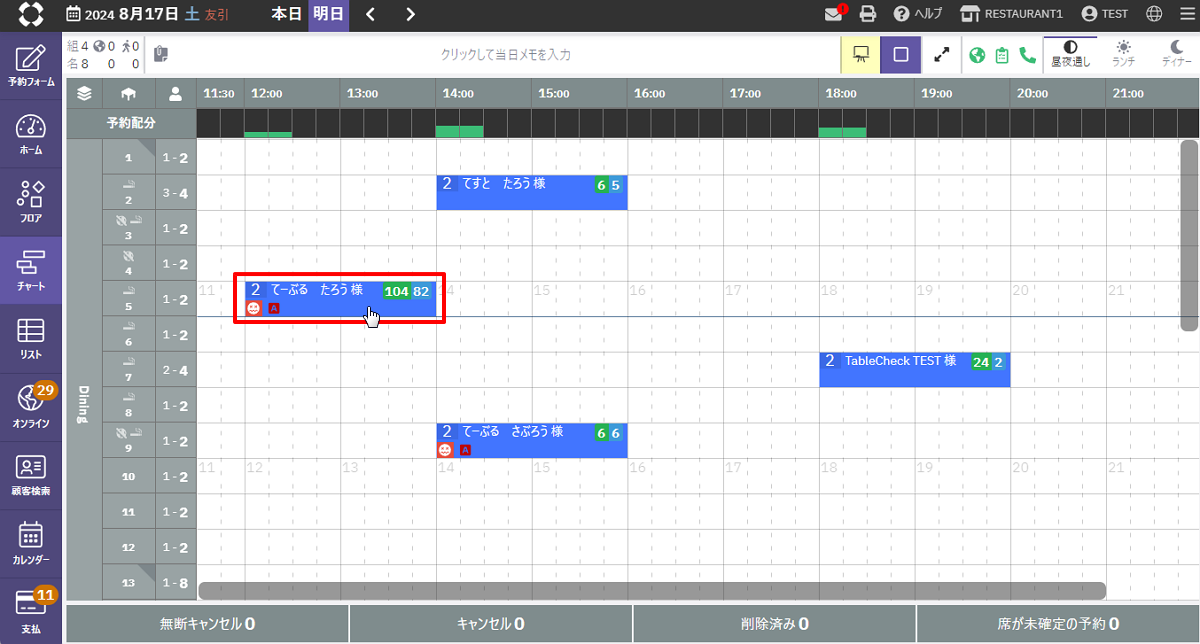Viewport: 1200px width, 644px height.
Task: Click the horizontal chart scrollbar
Action: (x=652, y=591)
